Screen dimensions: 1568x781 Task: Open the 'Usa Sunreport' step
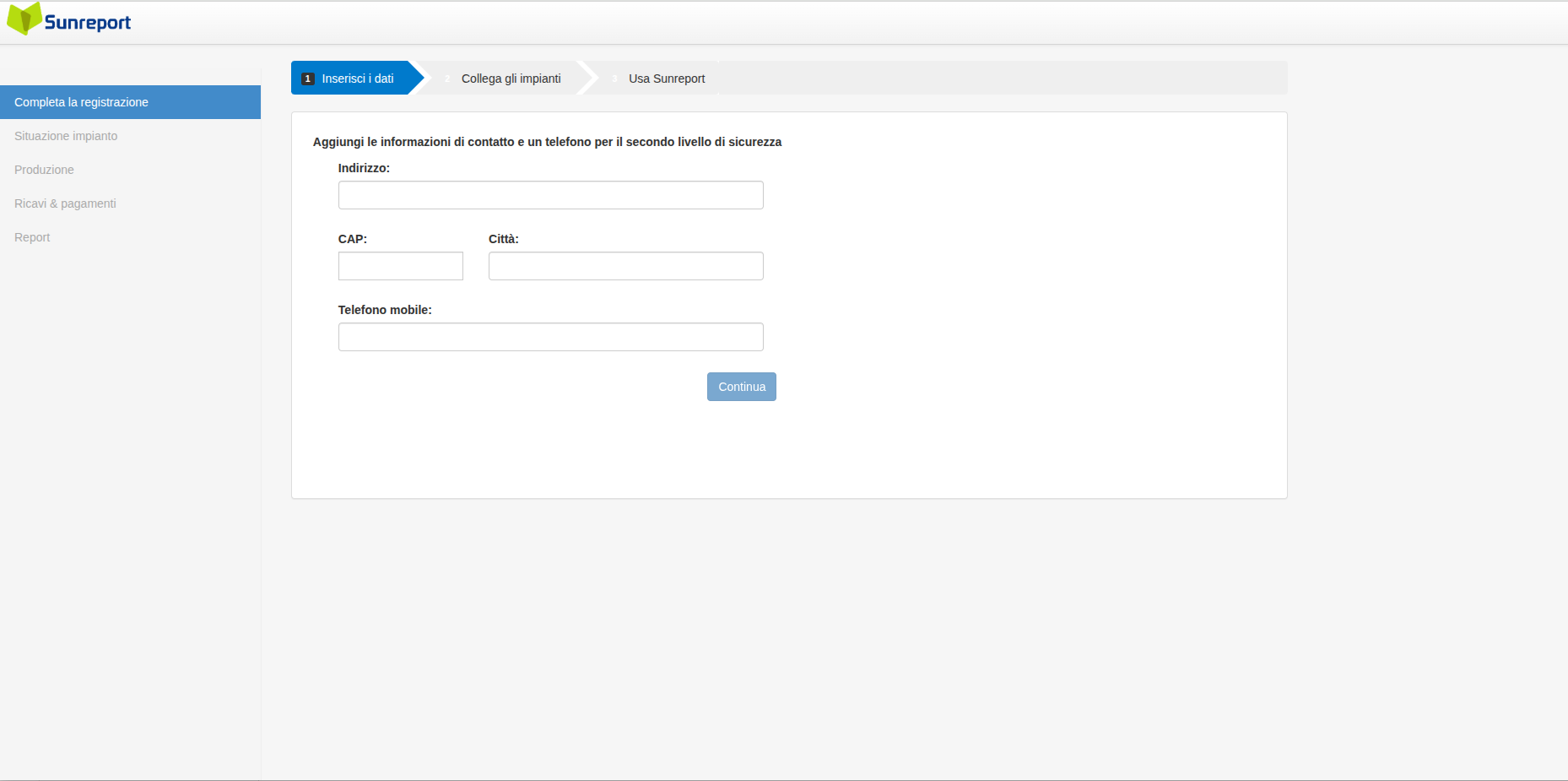(666, 79)
